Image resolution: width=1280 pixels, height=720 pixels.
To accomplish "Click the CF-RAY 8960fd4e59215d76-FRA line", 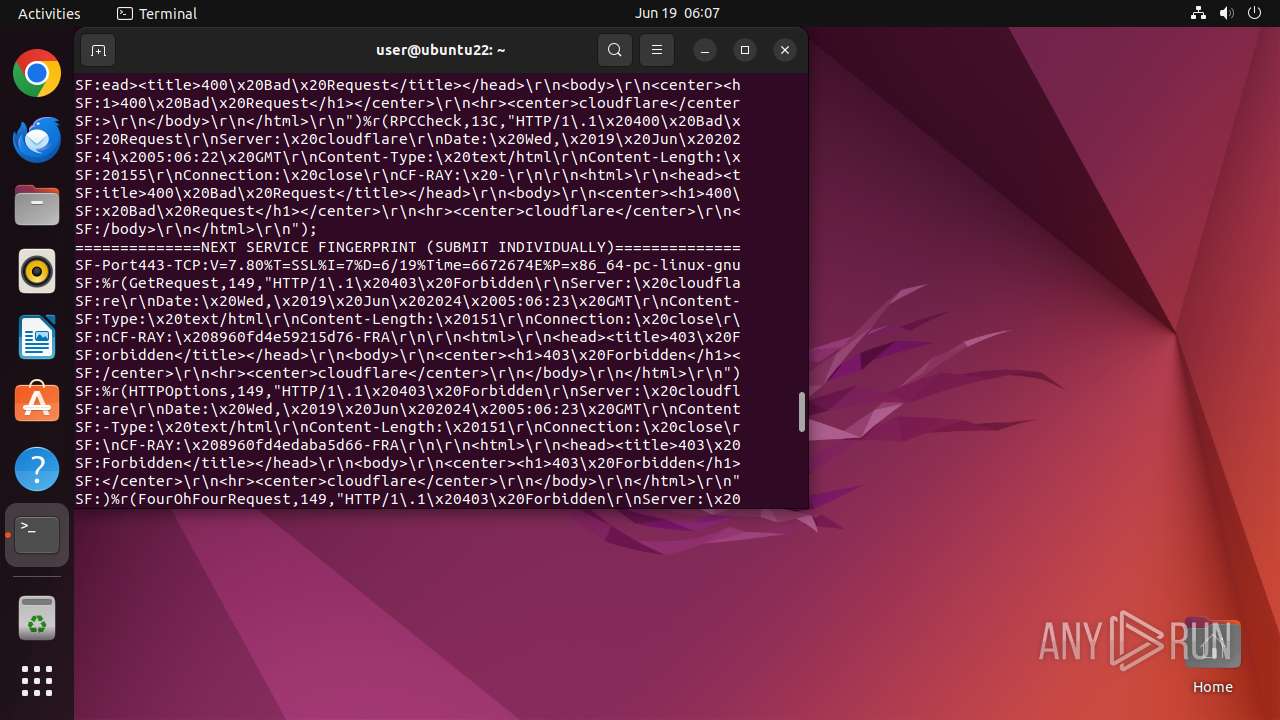I will [408, 337].
